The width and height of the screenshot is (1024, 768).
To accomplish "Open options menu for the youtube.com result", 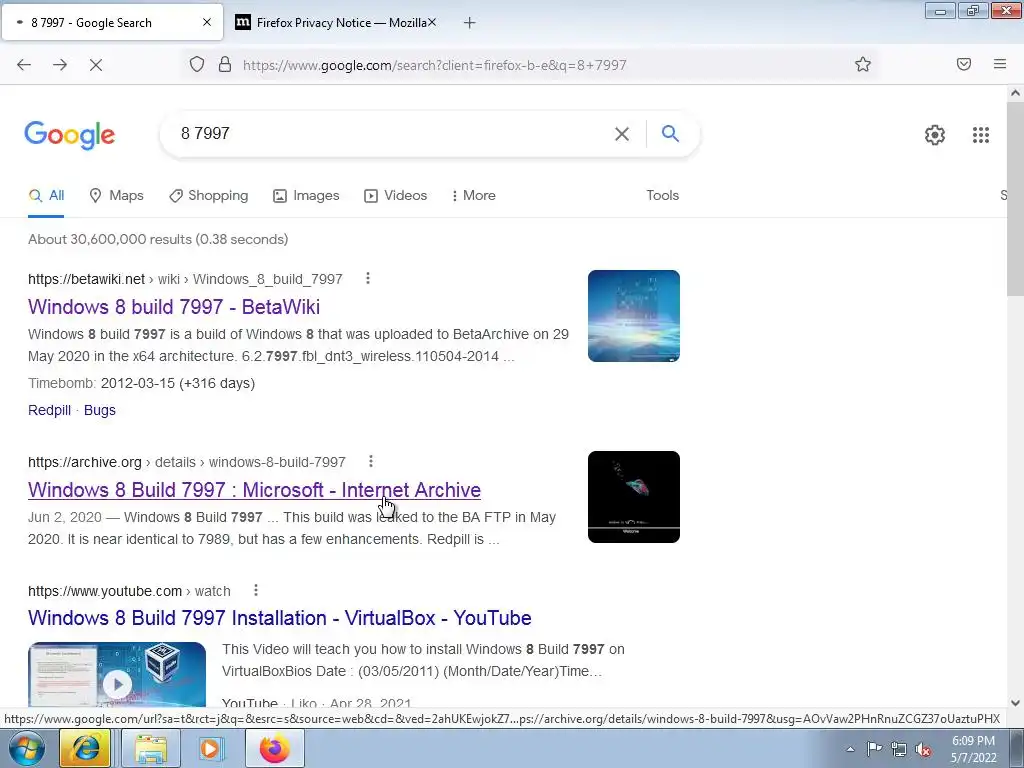I will [256, 590].
